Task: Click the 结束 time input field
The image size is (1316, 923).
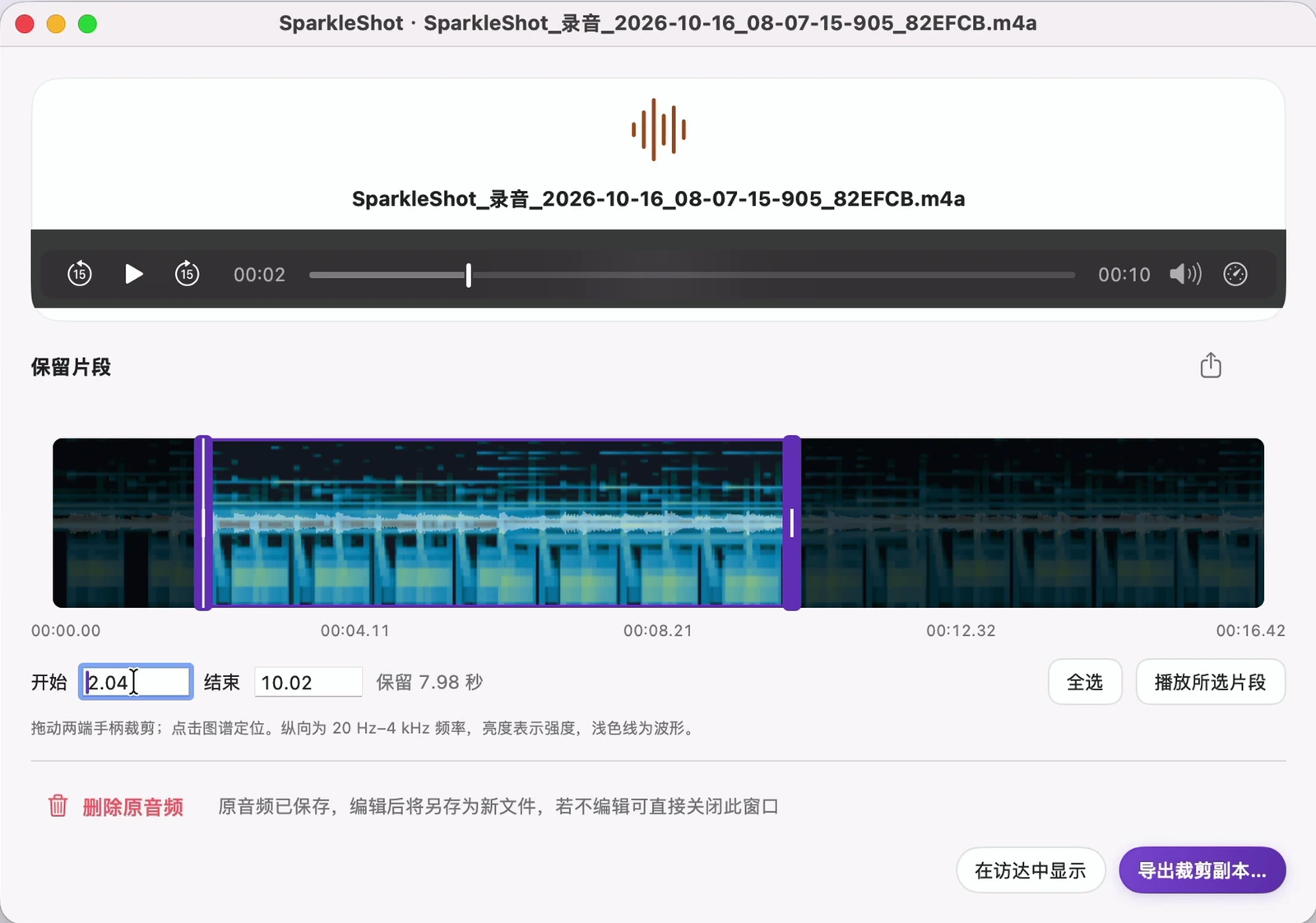Action: pyautogui.click(x=308, y=682)
